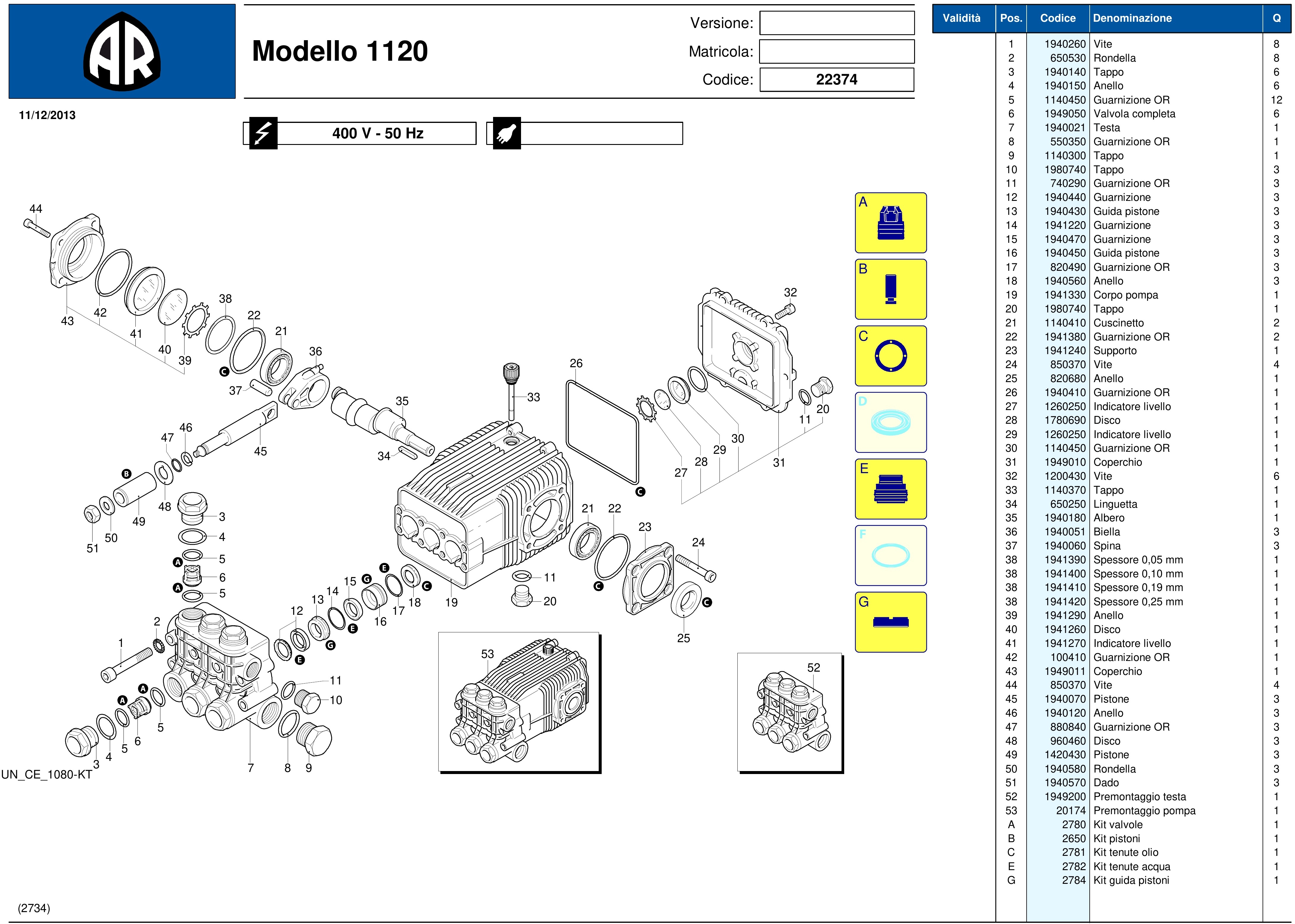Click the lightning voltage icon
Screen dimensions: 1295x924
coord(263,134)
